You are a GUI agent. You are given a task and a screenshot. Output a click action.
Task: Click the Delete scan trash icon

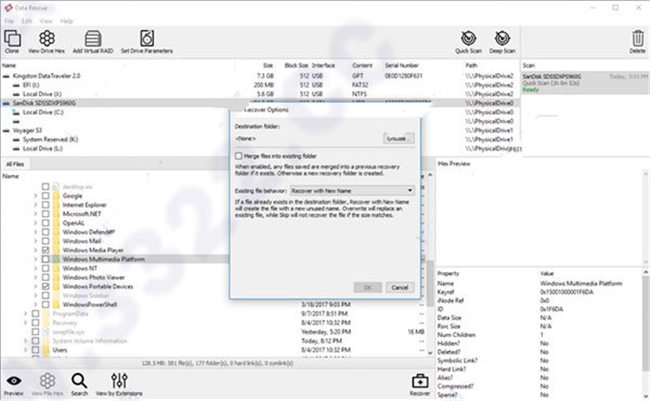(x=638, y=41)
